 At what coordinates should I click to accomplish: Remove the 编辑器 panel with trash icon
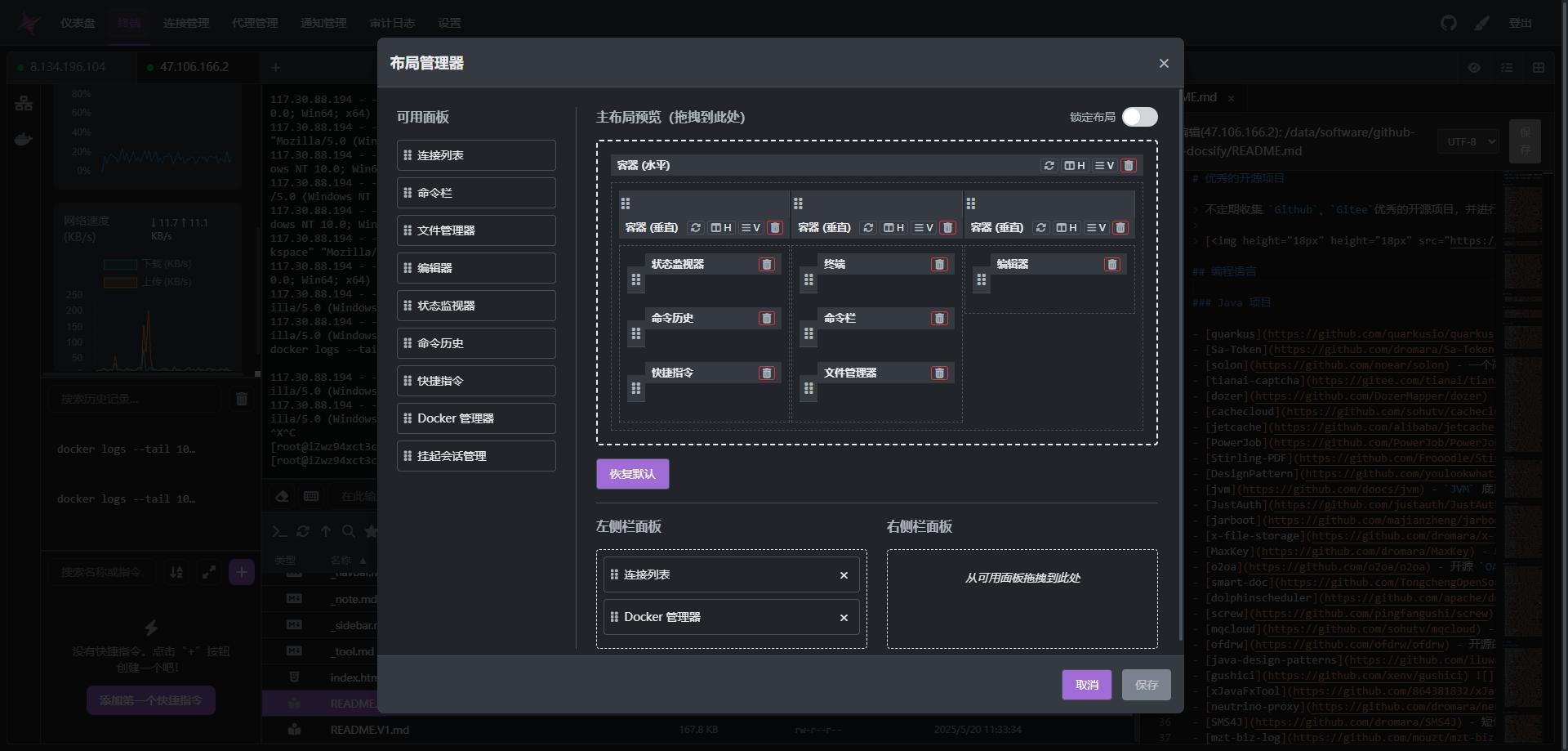coord(1111,264)
